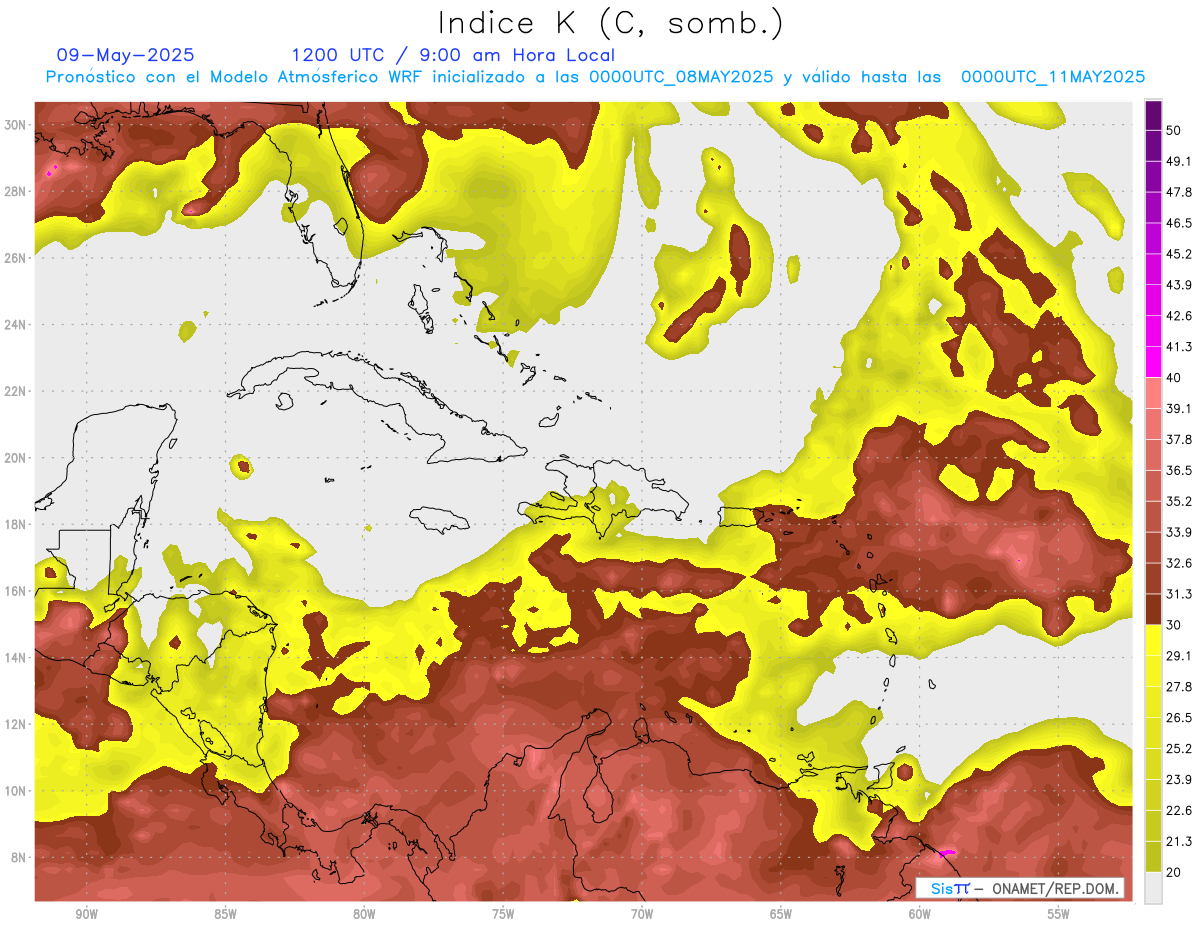Click the 14N latitude label

point(17,657)
